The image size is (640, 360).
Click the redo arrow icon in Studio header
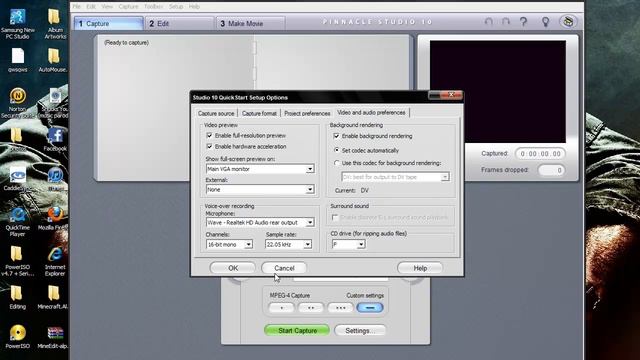[x=506, y=22]
